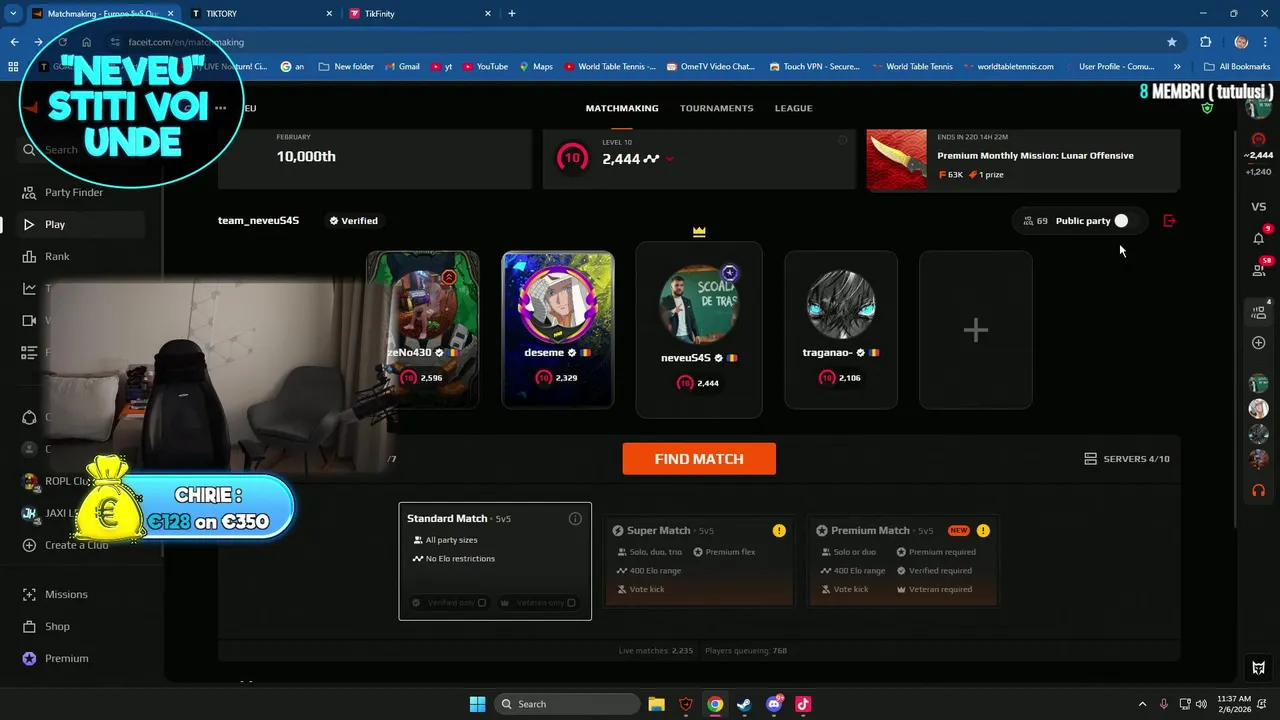1280x720 pixels.
Task: Open the All Bookmarks folder
Action: 1238,67
